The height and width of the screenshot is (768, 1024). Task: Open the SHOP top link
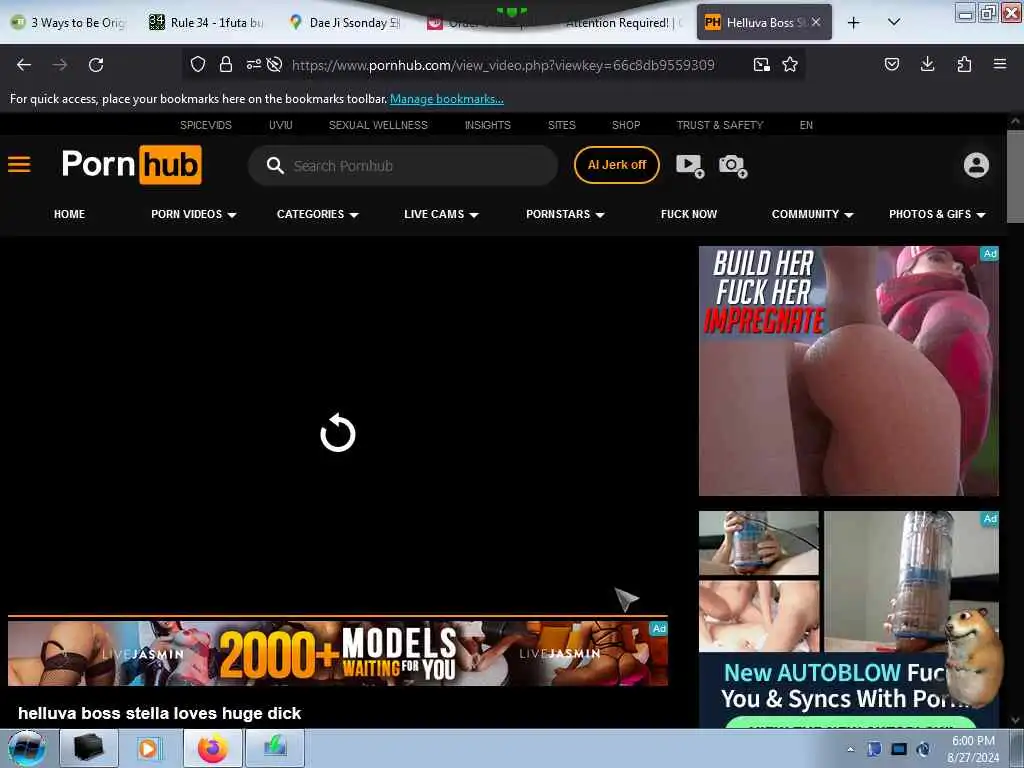tap(626, 125)
